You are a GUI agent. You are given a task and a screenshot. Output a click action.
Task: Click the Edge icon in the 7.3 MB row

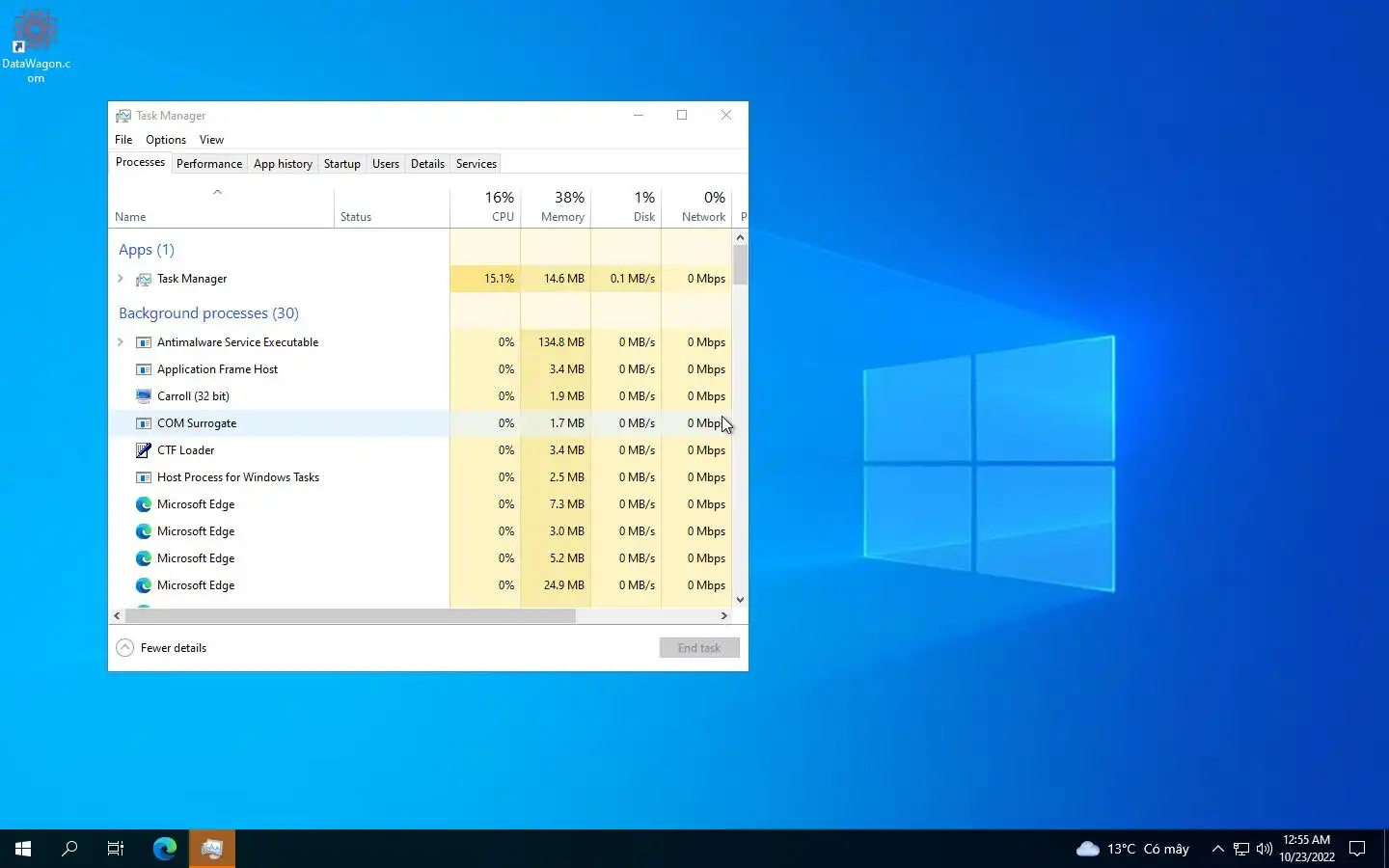(144, 504)
